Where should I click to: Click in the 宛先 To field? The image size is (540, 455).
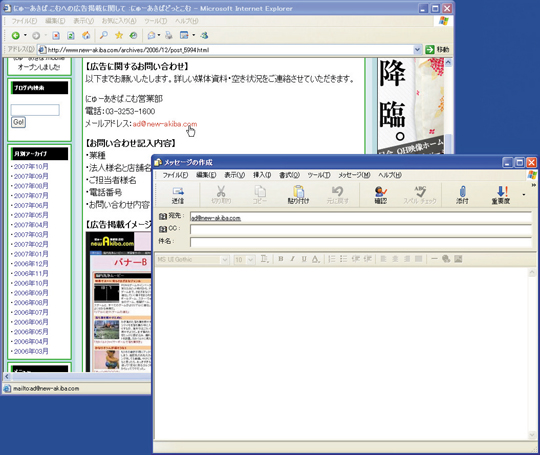point(360,217)
